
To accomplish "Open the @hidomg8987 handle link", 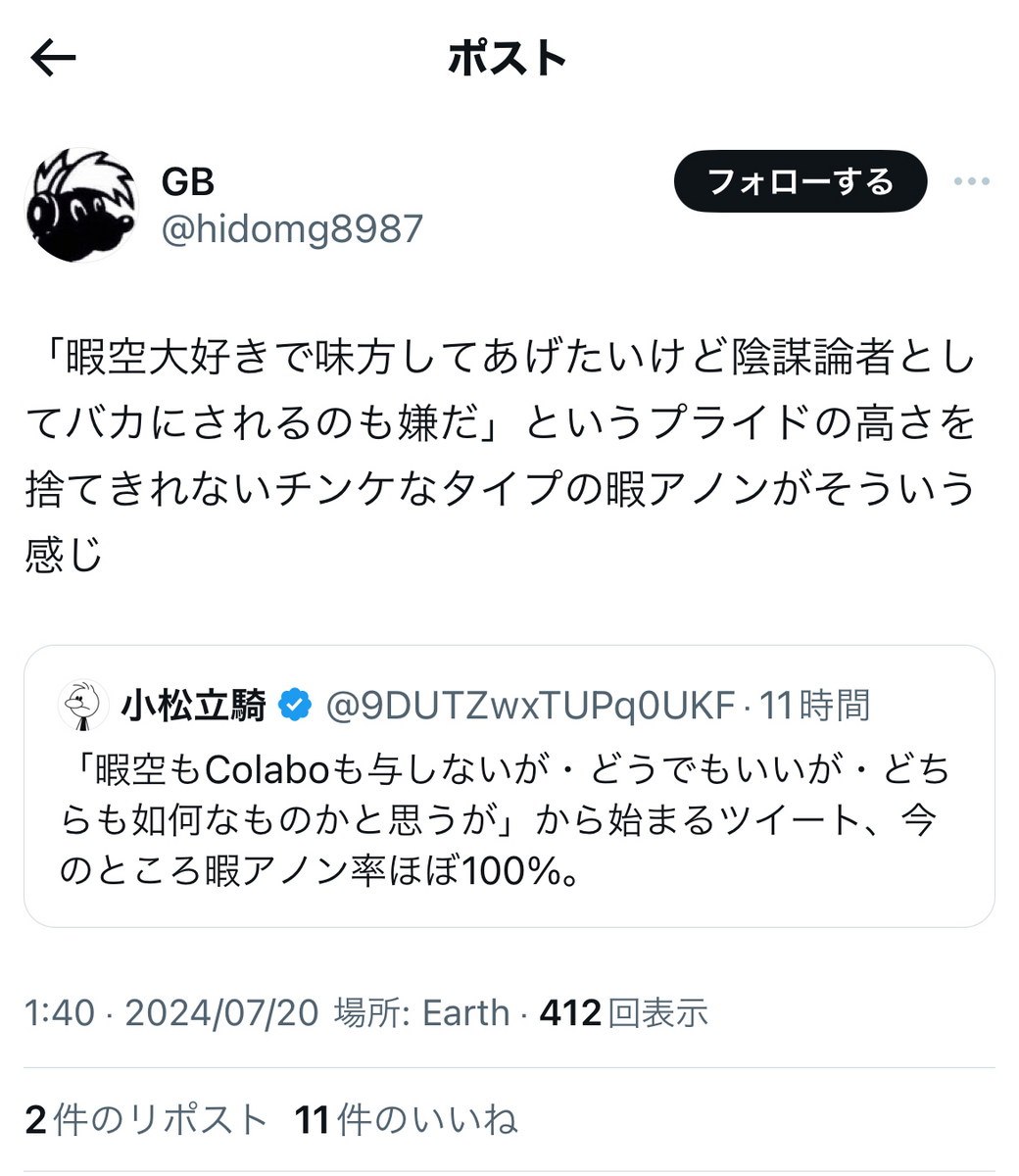I will coord(292,229).
